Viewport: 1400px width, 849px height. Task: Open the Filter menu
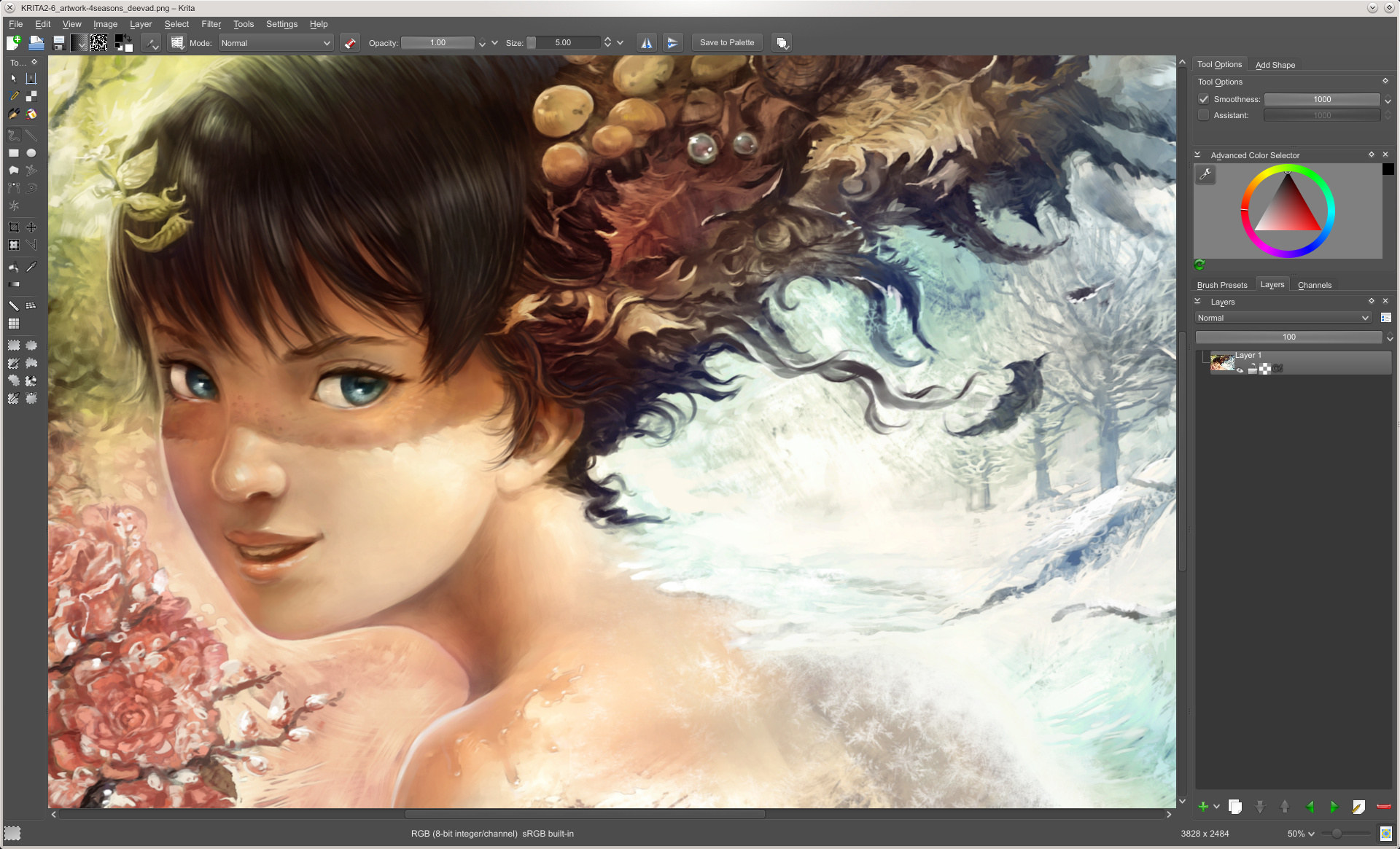(210, 23)
